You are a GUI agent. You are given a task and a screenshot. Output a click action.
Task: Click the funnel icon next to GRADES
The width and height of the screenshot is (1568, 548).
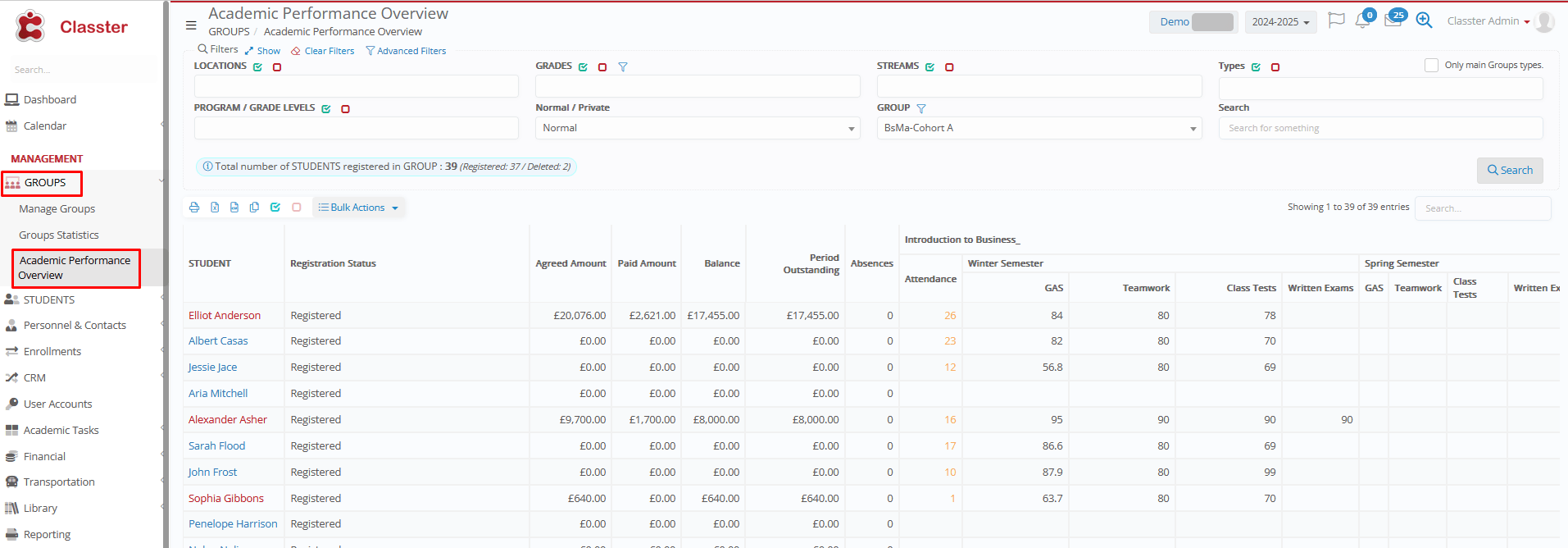click(x=623, y=67)
